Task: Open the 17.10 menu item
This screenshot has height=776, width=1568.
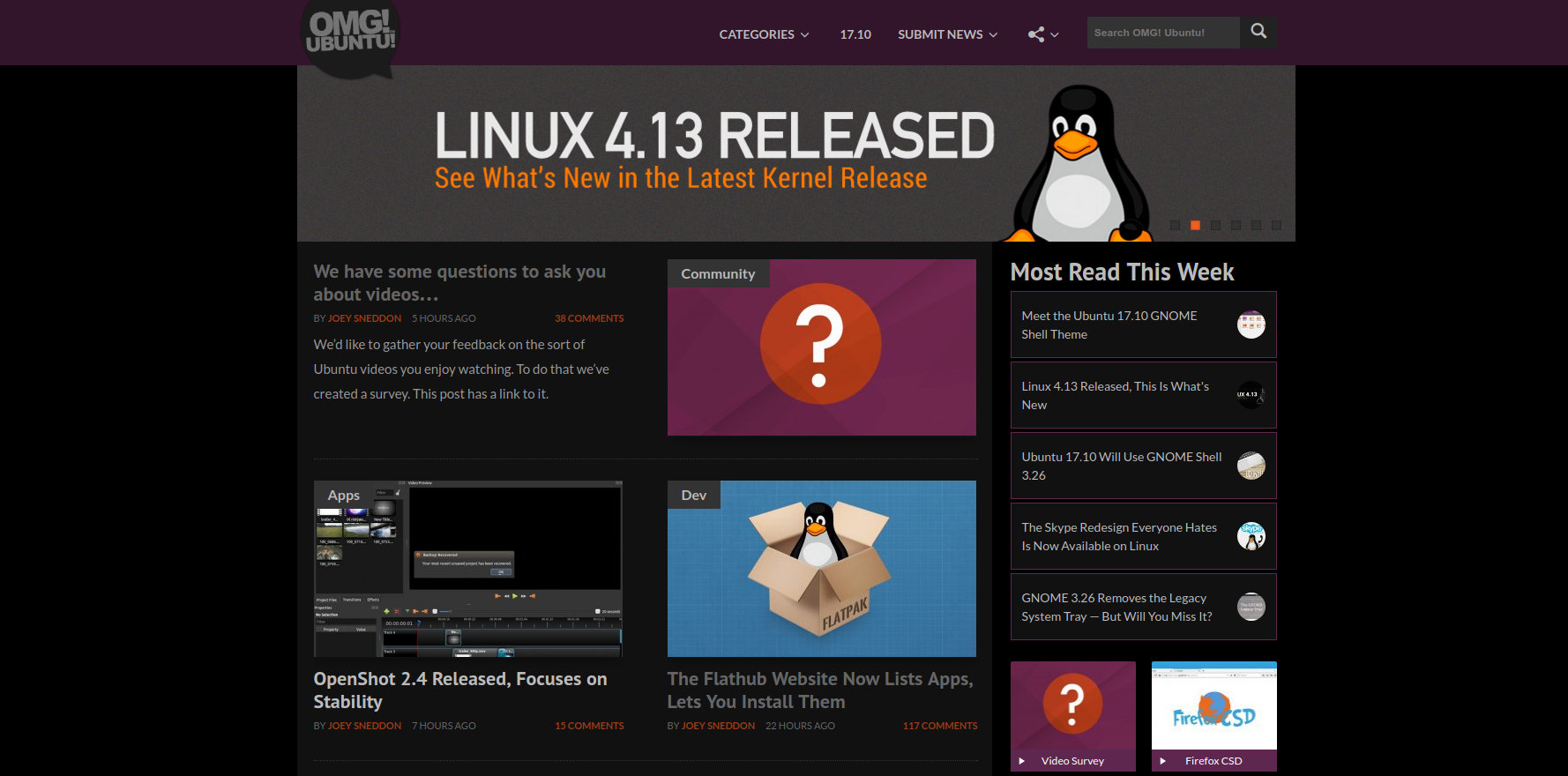Action: [x=855, y=34]
